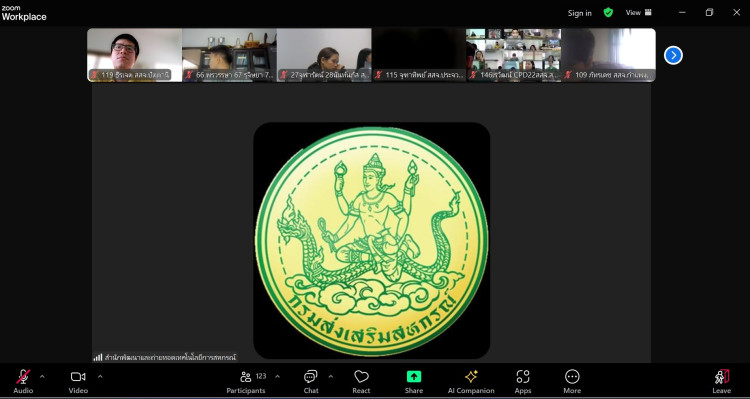Open the Chat panel icon
The width and height of the screenshot is (750, 399).
pos(311,377)
